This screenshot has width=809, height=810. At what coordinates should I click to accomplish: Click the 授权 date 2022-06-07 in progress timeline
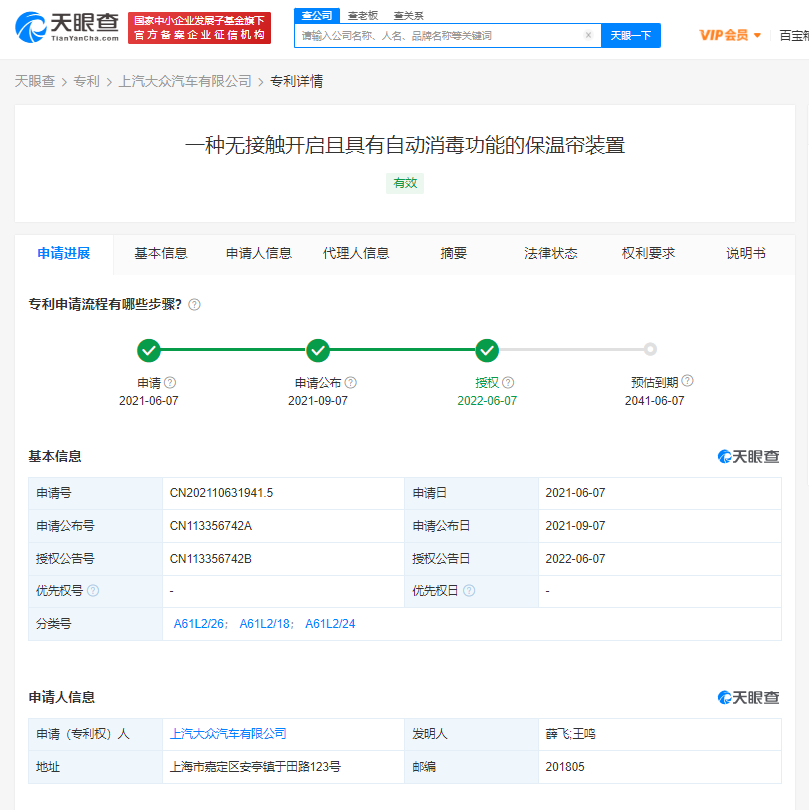[x=487, y=401]
